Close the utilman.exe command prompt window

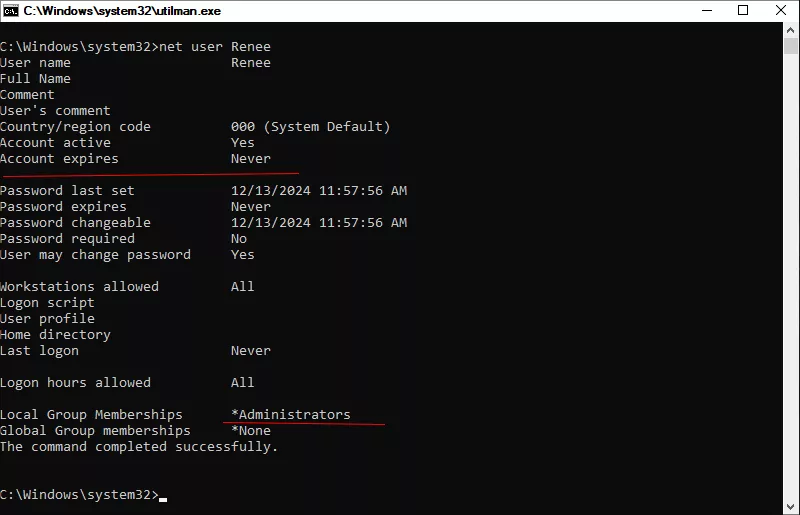click(x=781, y=11)
